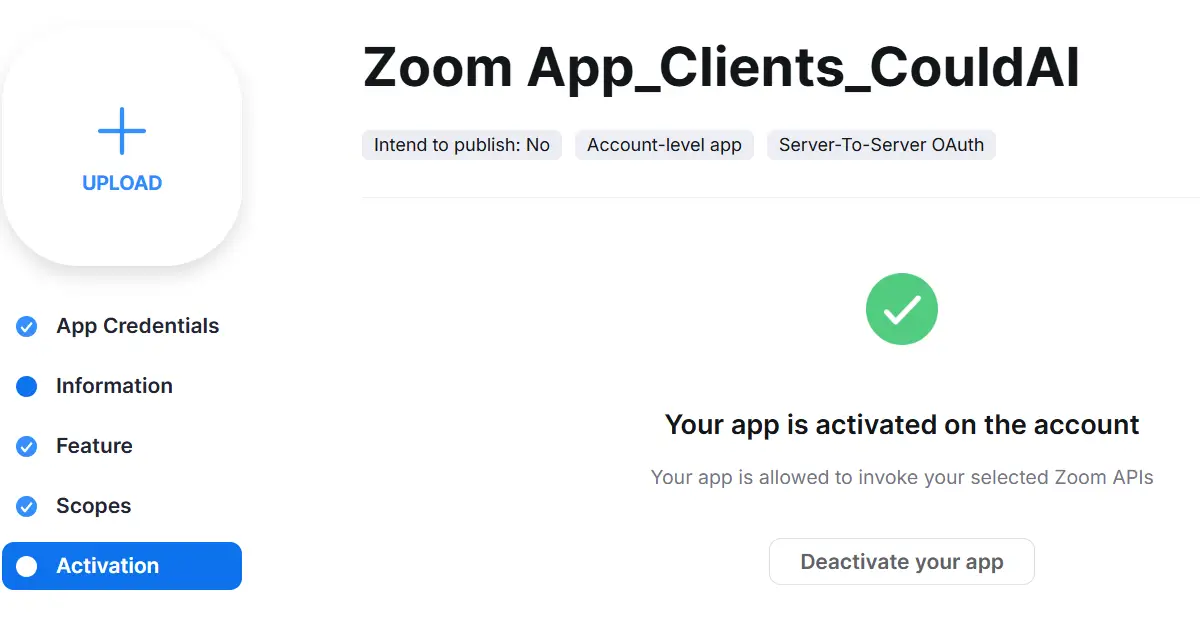The height and width of the screenshot is (635, 1200).
Task: Click the 'allowed to invoke' Zoom APIs description
Action: [902, 477]
